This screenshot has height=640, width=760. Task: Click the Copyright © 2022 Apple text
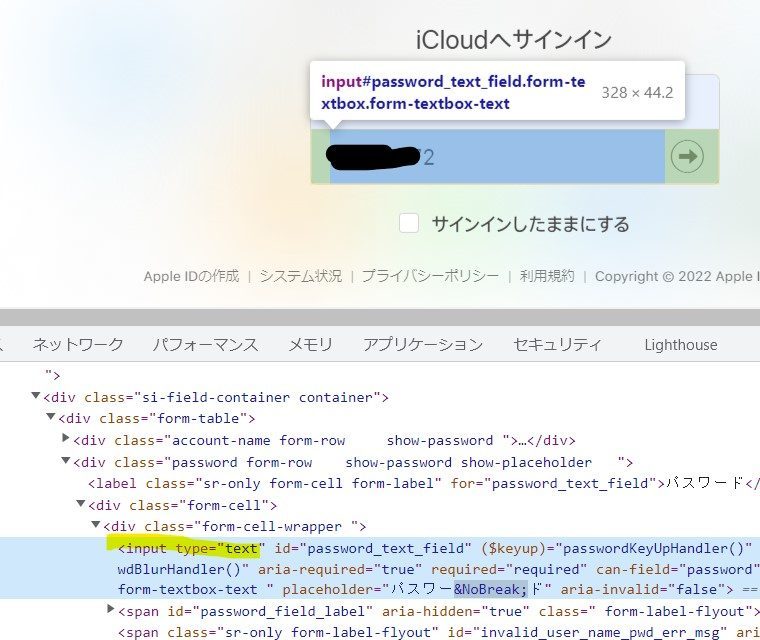tap(678, 276)
